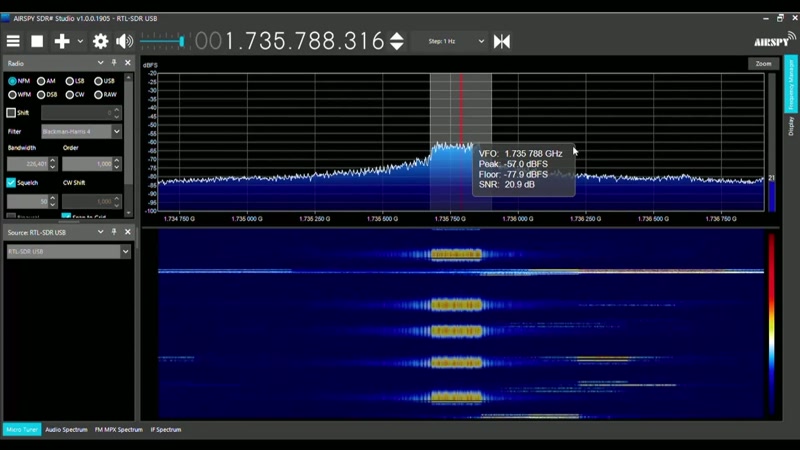This screenshot has width=800, height=450.
Task: Open the configuration gear icon
Action: [101, 41]
